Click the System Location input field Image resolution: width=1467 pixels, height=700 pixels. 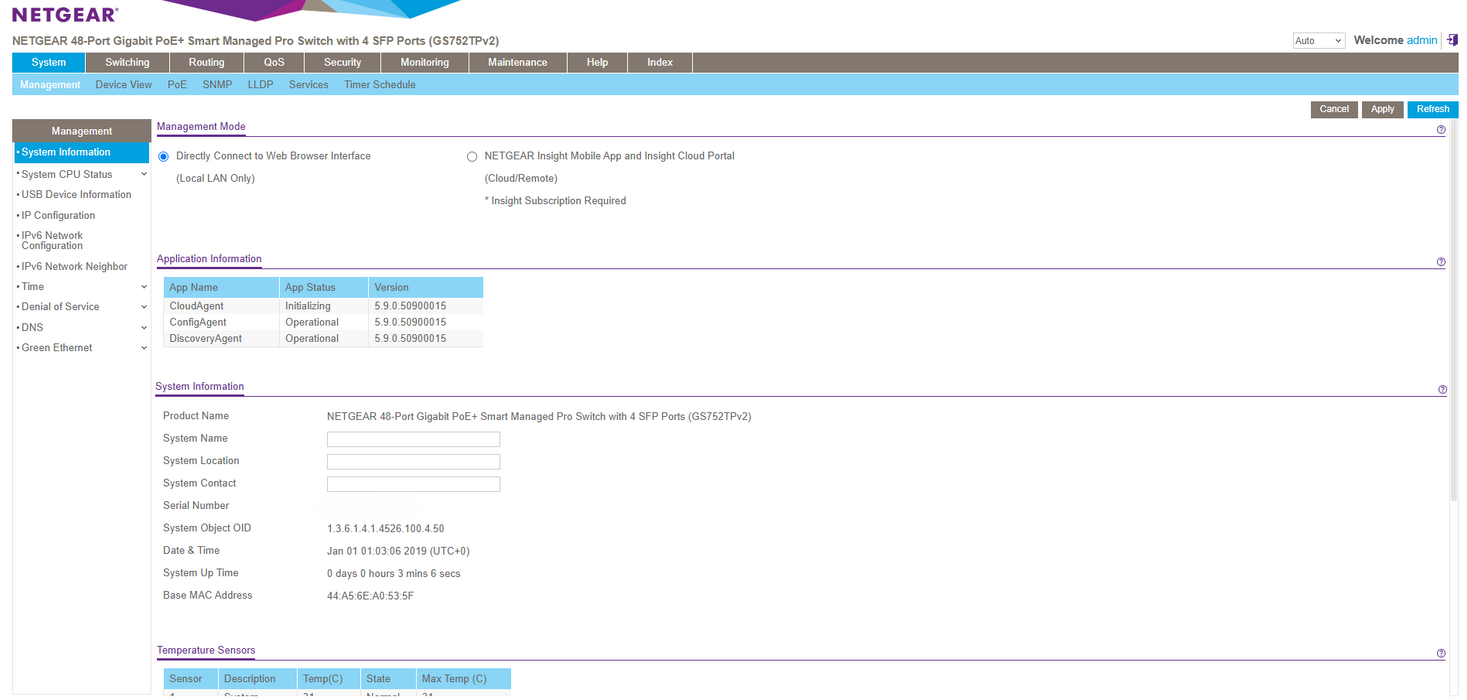(413, 462)
